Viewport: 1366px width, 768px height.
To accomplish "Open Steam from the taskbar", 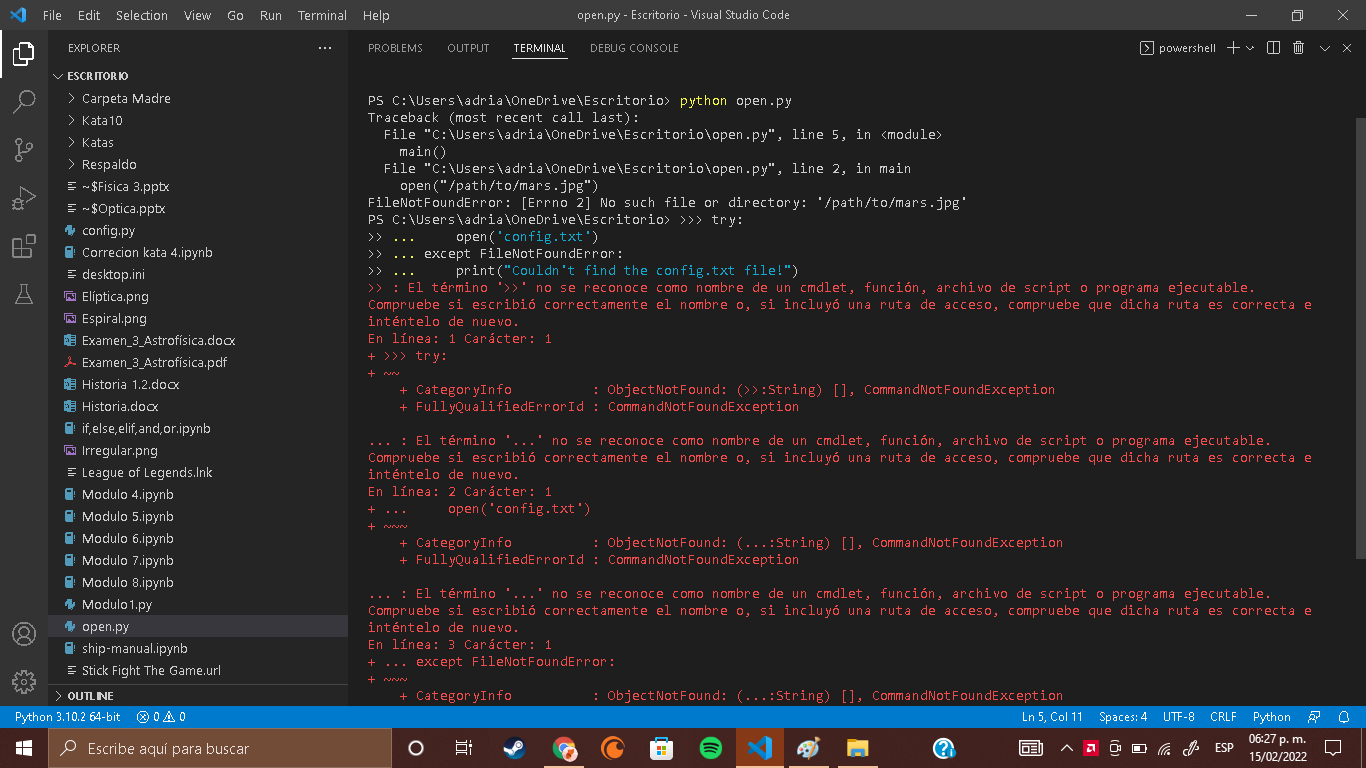I will (x=516, y=748).
